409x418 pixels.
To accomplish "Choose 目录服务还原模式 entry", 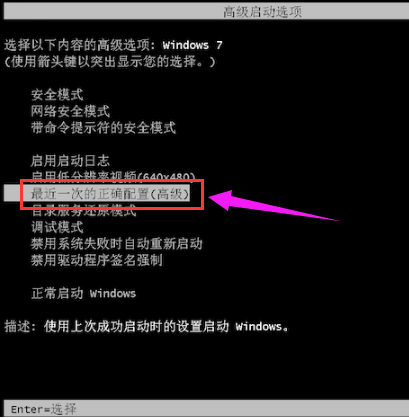I will [84, 211].
